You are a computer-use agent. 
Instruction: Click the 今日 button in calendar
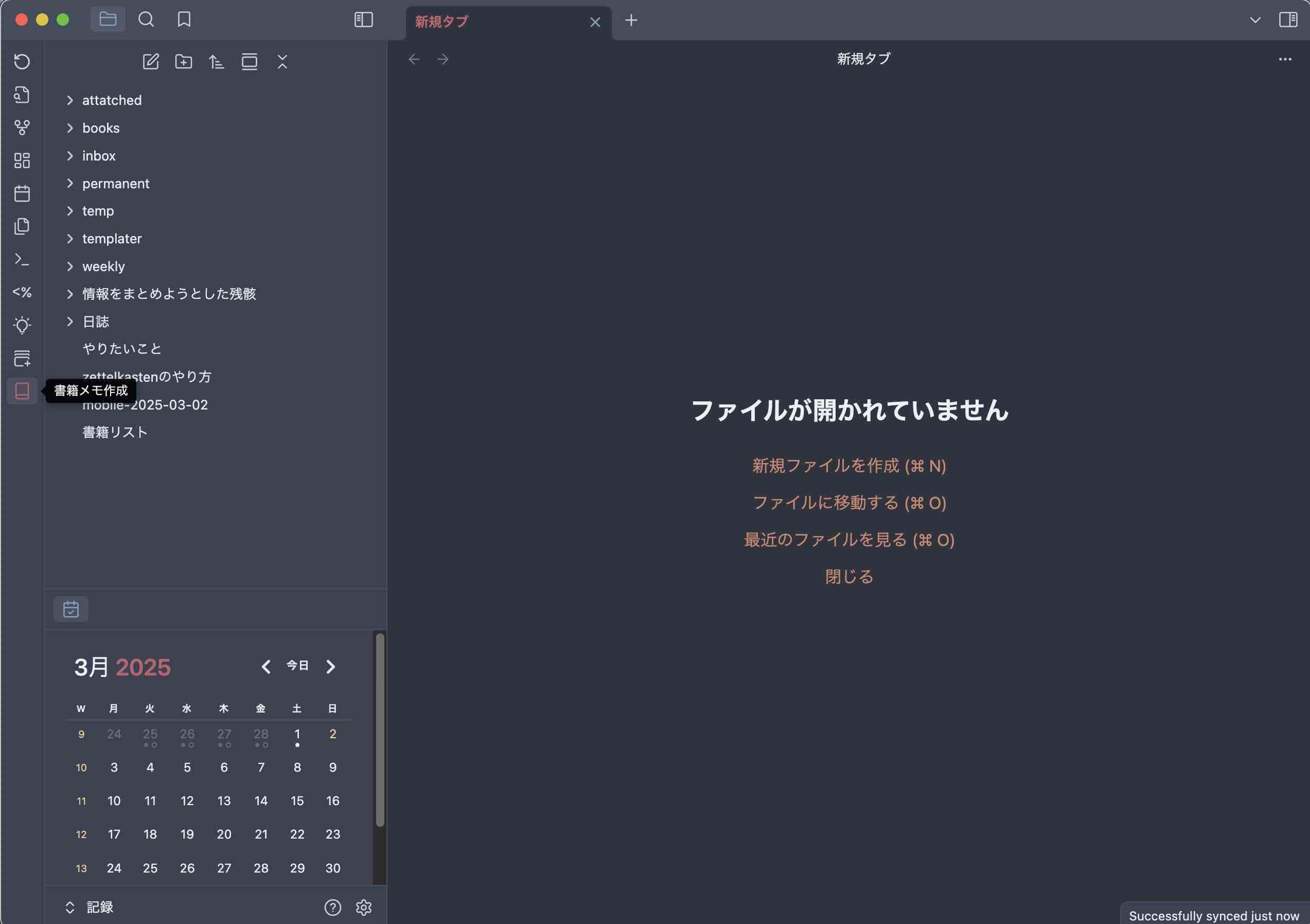(x=297, y=666)
